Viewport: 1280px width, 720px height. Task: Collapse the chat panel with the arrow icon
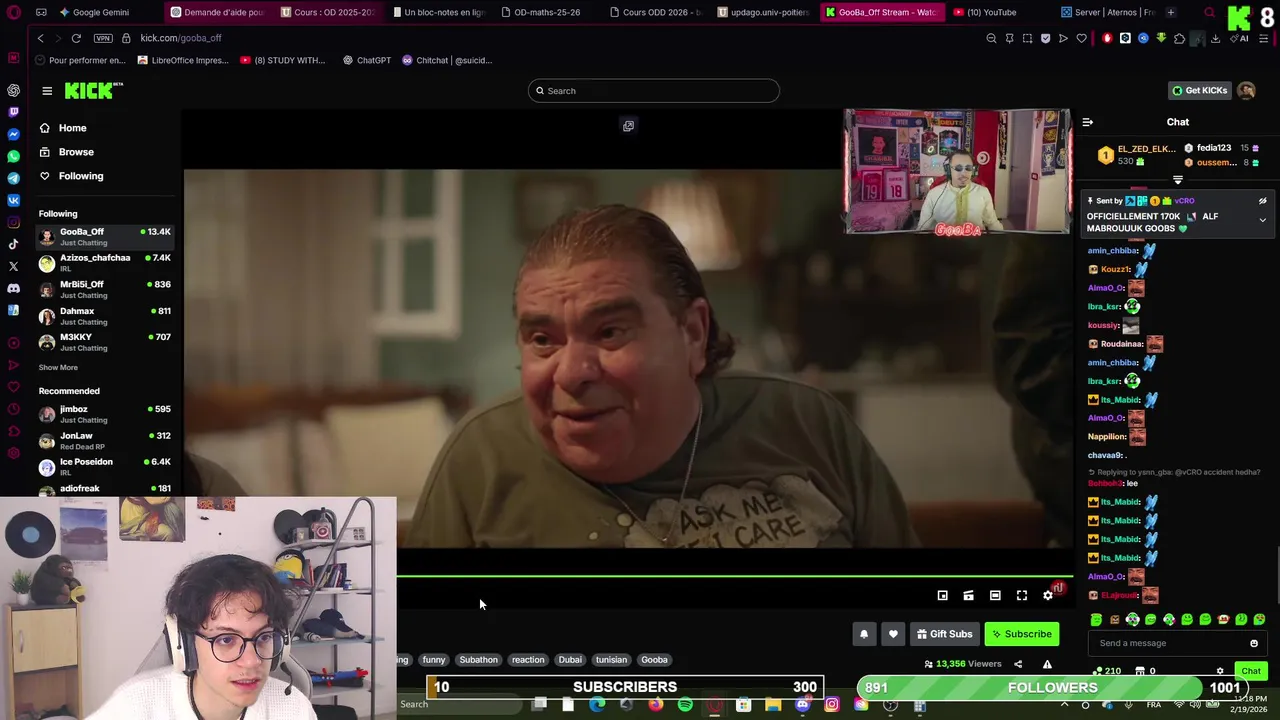point(1087,122)
